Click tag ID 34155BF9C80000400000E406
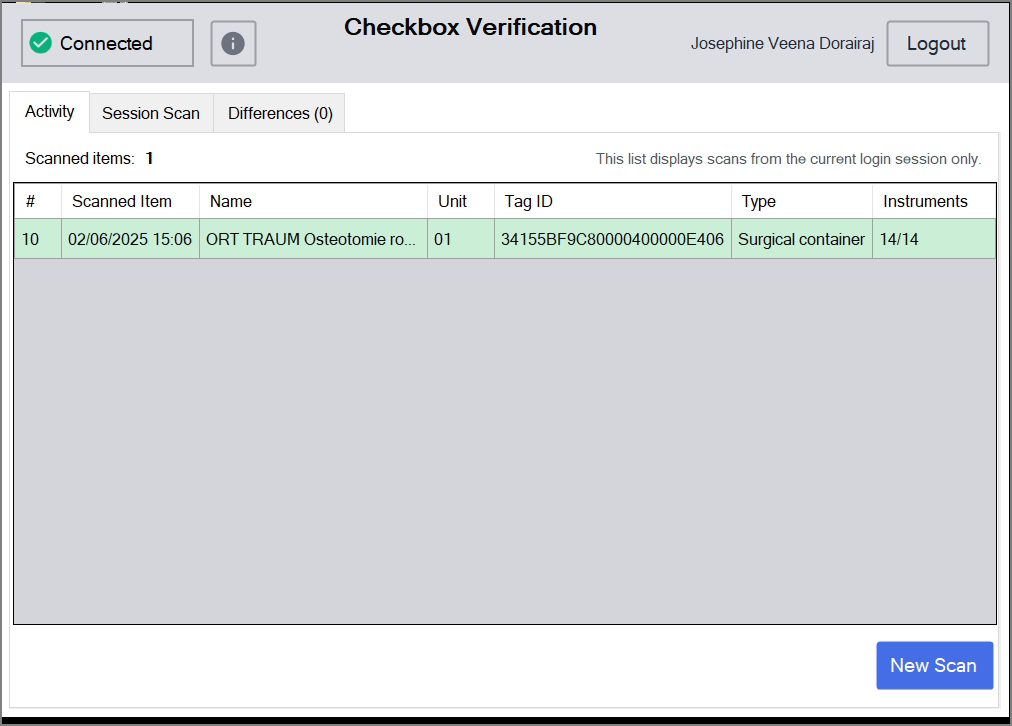 [x=612, y=239]
